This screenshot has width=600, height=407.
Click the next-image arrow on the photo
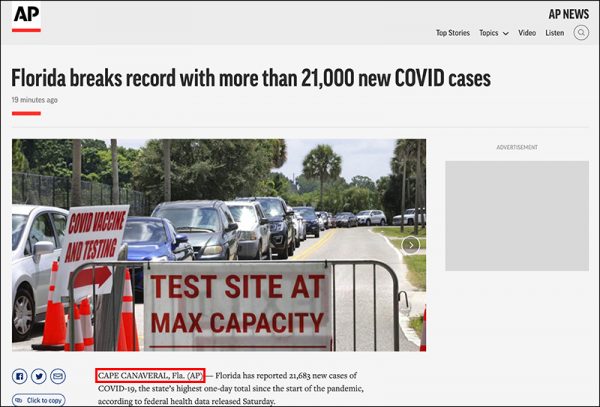(x=410, y=244)
